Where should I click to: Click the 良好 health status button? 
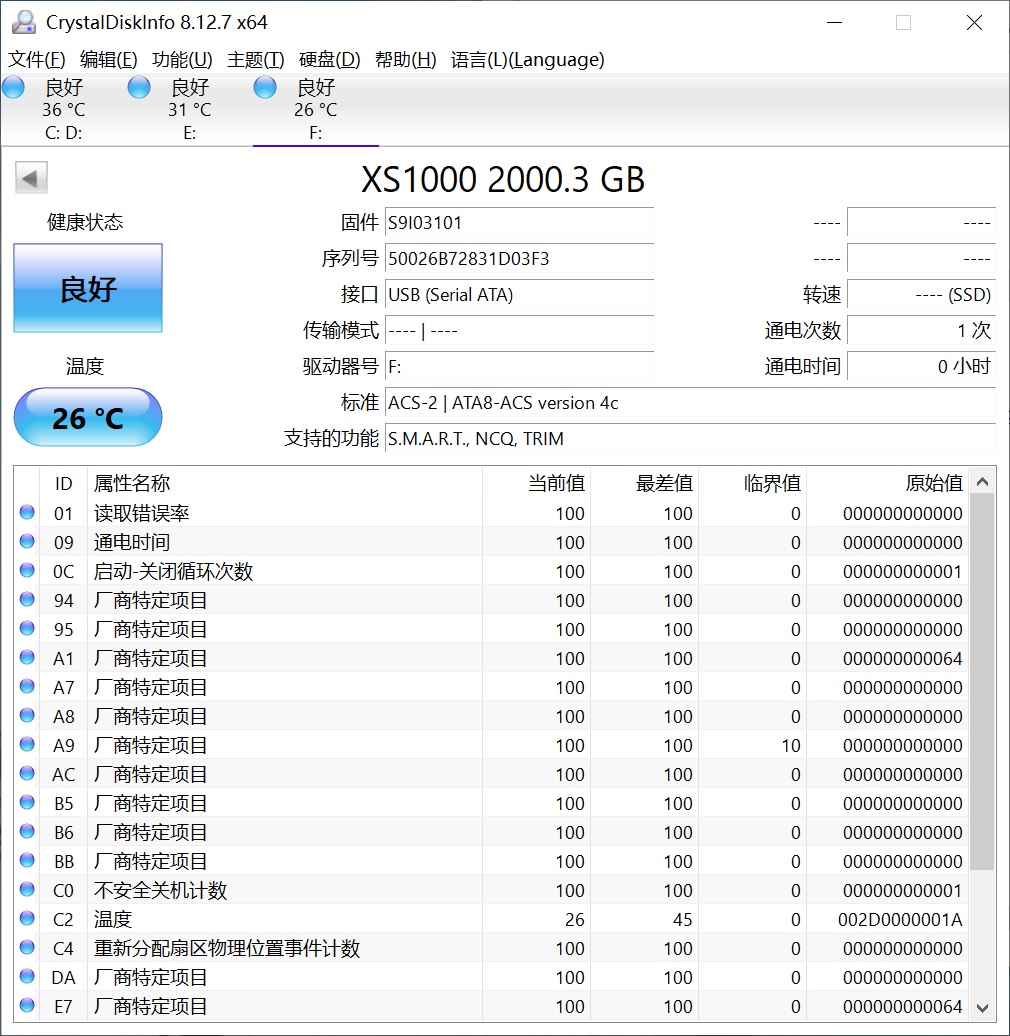coord(88,289)
